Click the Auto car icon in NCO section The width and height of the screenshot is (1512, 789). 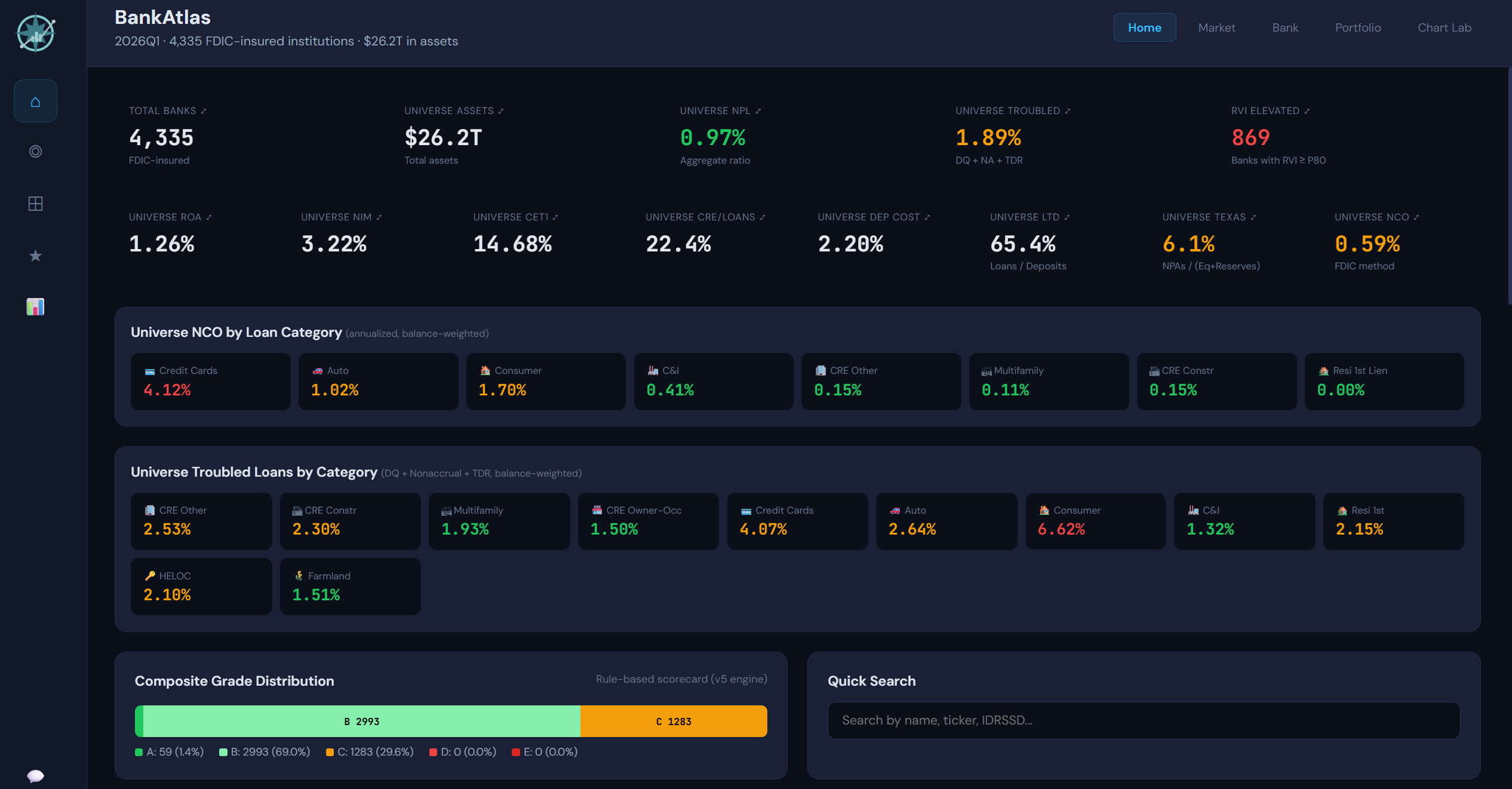(x=318, y=372)
